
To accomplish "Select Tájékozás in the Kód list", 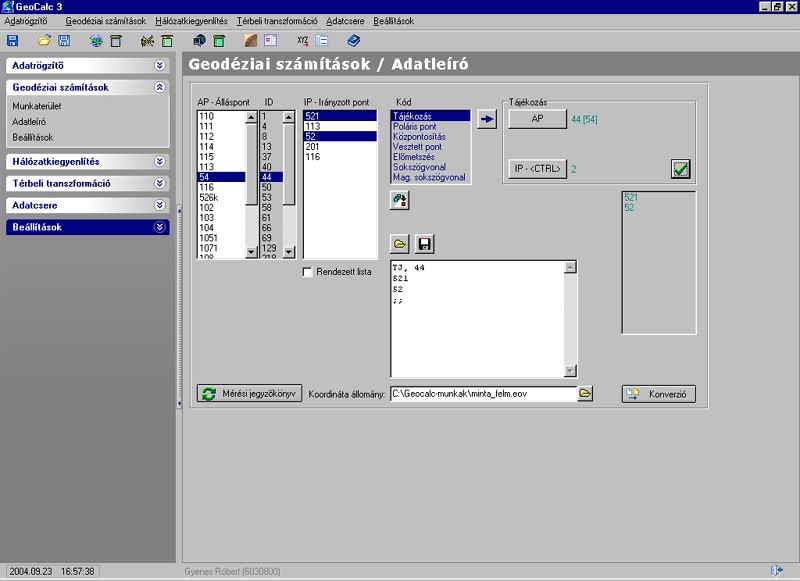I will 430,116.
